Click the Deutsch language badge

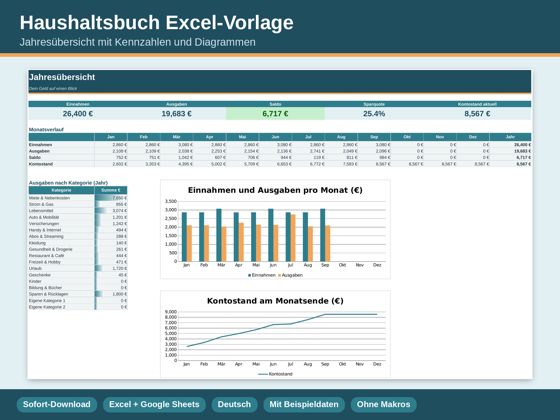point(234,404)
